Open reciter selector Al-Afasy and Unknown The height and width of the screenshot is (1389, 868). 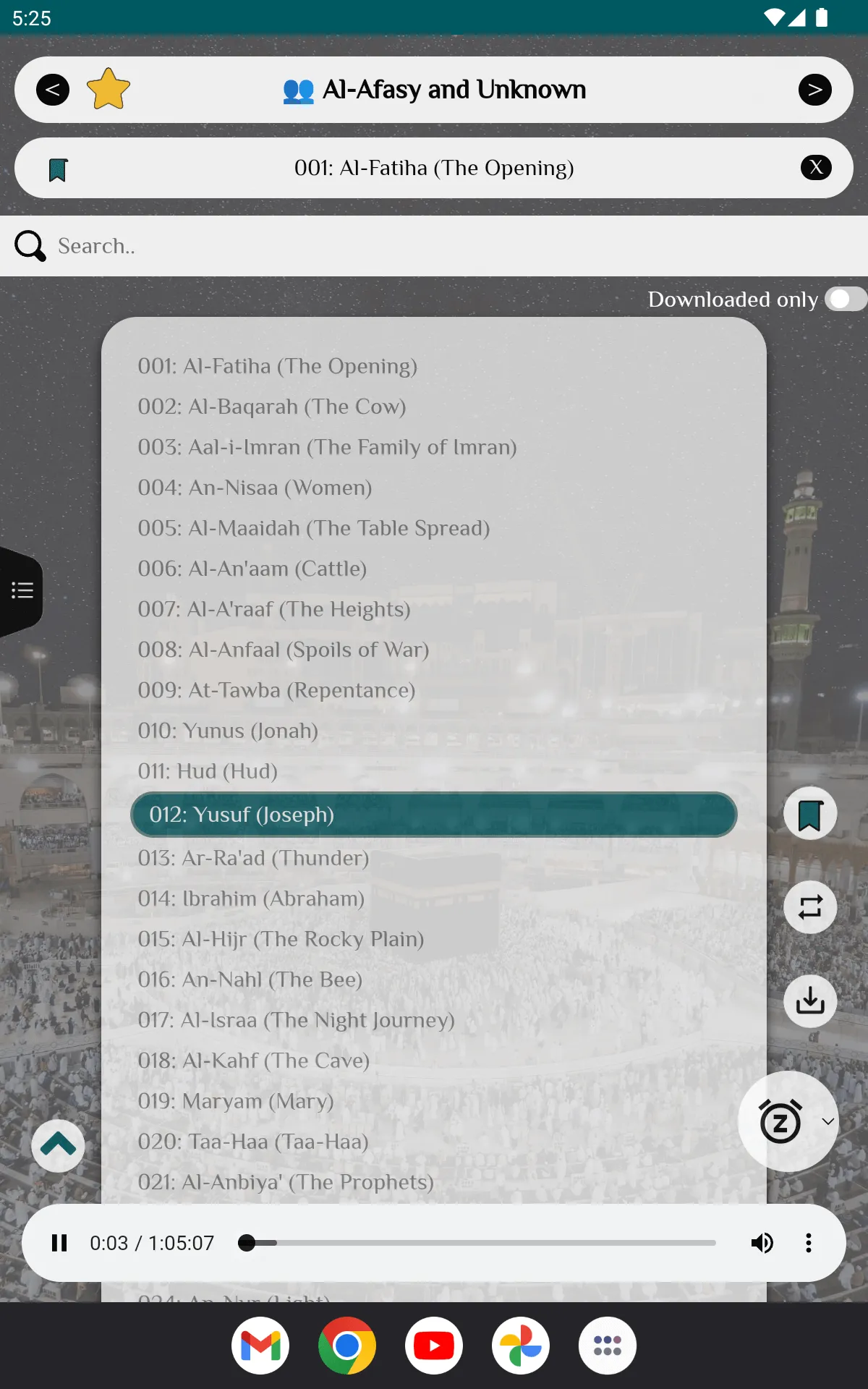pyautogui.click(x=434, y=90)
